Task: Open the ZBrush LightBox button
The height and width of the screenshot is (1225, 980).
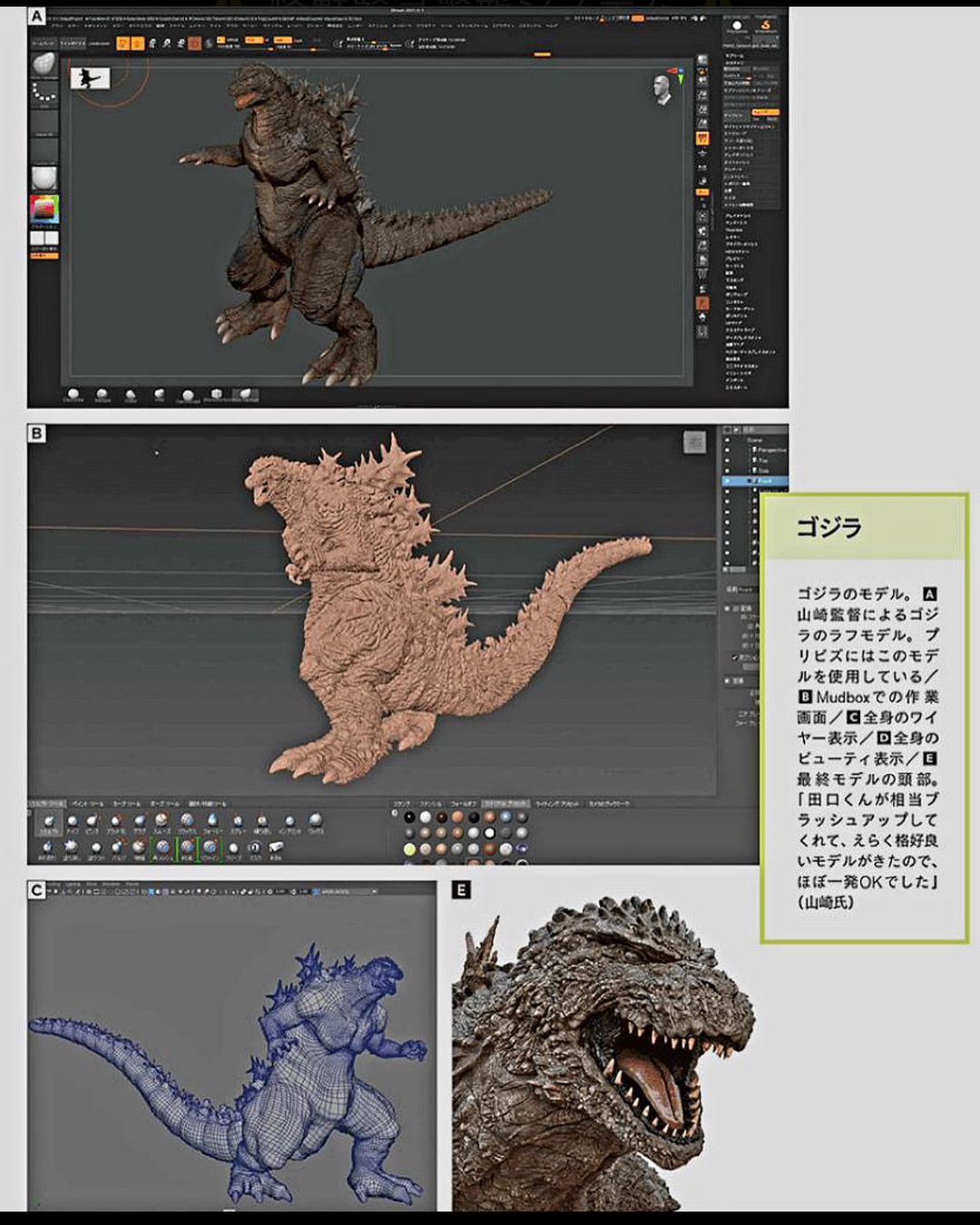Action: click(x=73, y=44)
